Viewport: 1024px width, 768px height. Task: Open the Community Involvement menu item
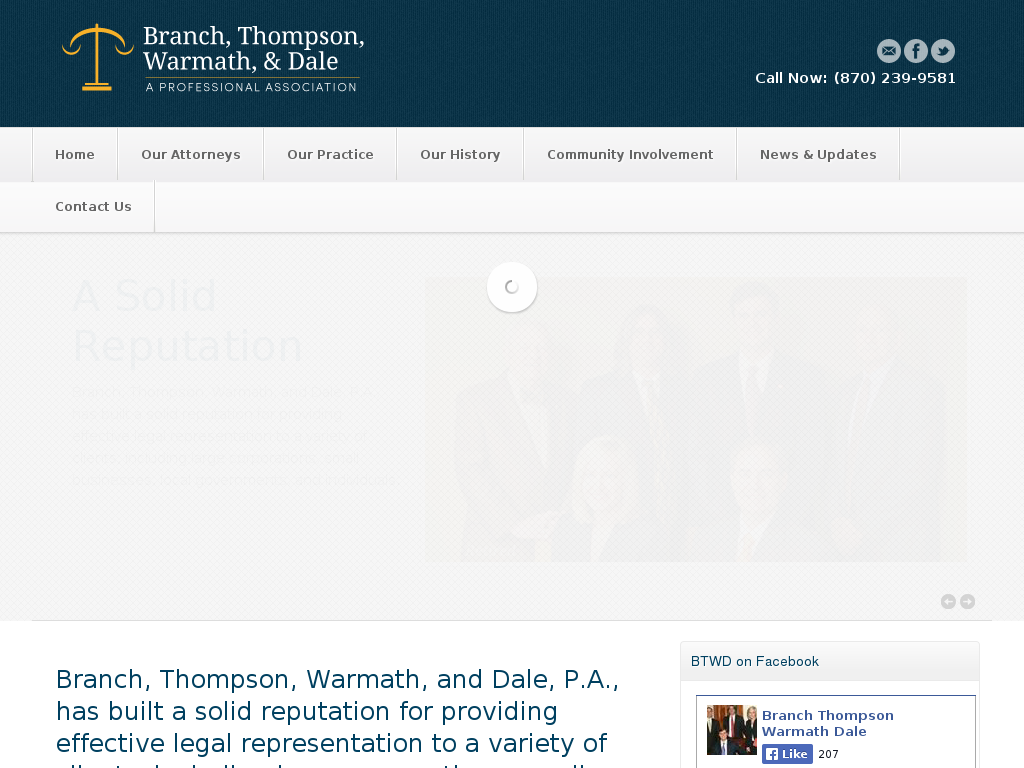point(630,155)
